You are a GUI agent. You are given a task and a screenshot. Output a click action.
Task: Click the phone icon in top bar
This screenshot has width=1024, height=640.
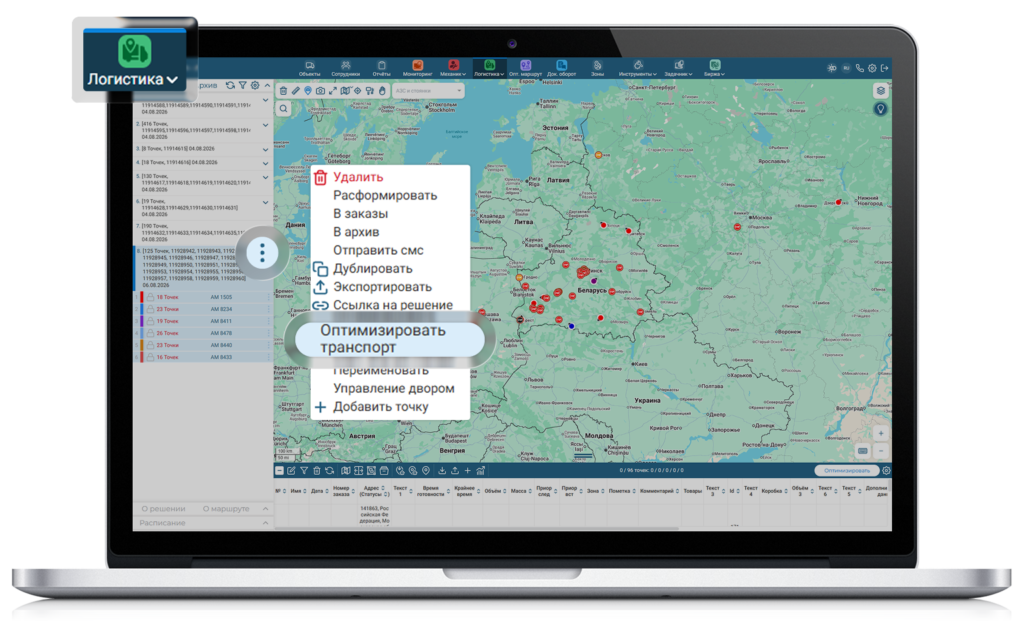(x=859, y=68)
